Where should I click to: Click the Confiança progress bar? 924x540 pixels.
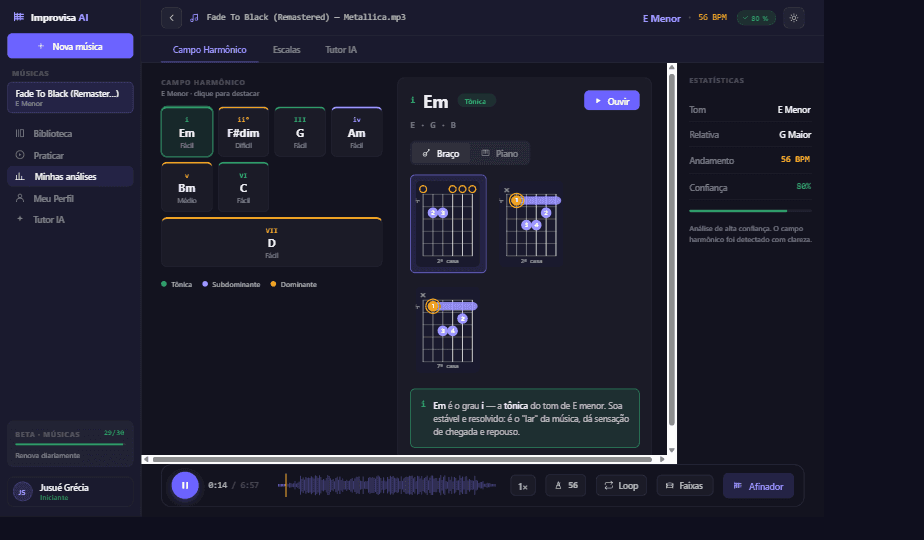coord(750,210)
